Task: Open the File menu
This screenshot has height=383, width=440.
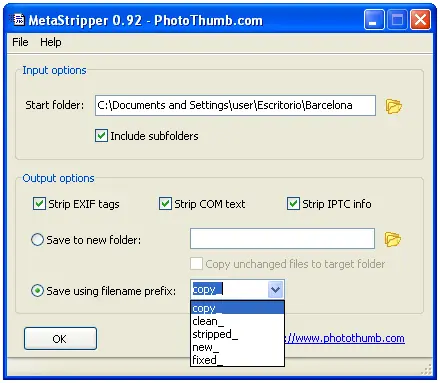Action: (20, 42)
